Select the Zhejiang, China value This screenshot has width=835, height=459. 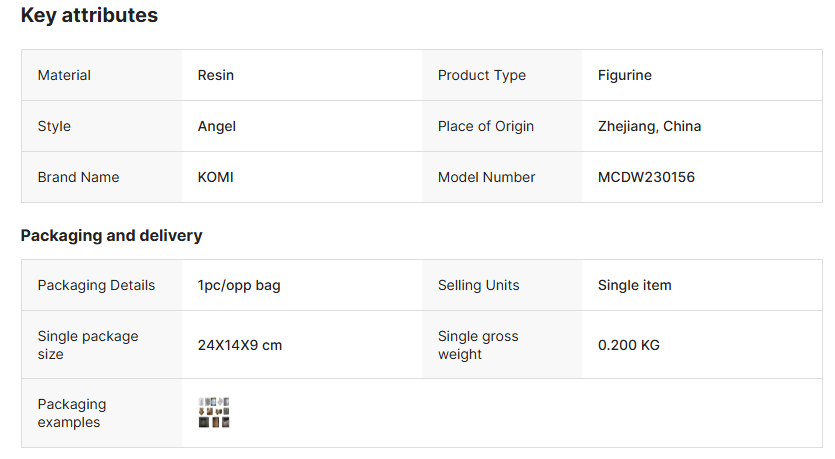coord(649,126)
